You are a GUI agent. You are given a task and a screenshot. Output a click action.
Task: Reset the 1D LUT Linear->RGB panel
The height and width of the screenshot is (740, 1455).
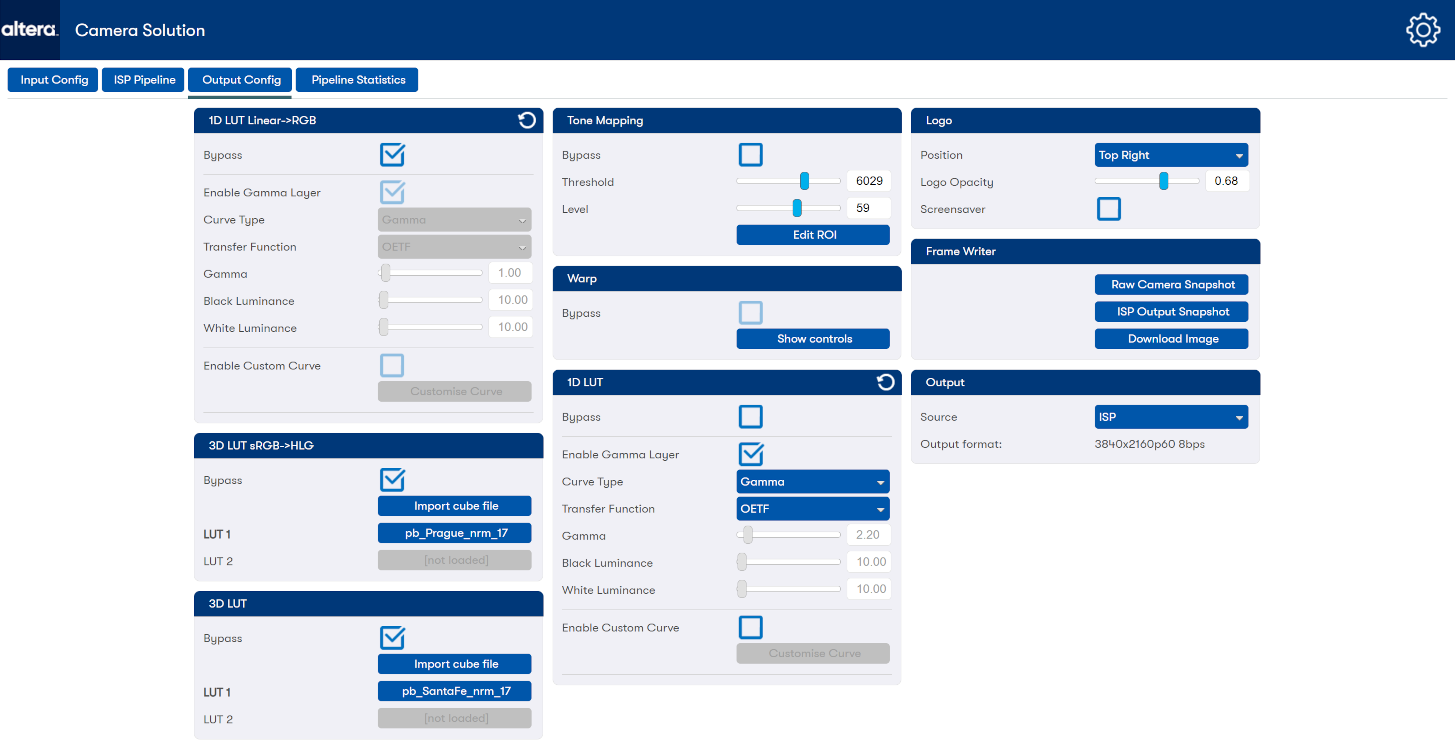click(527, 121)
